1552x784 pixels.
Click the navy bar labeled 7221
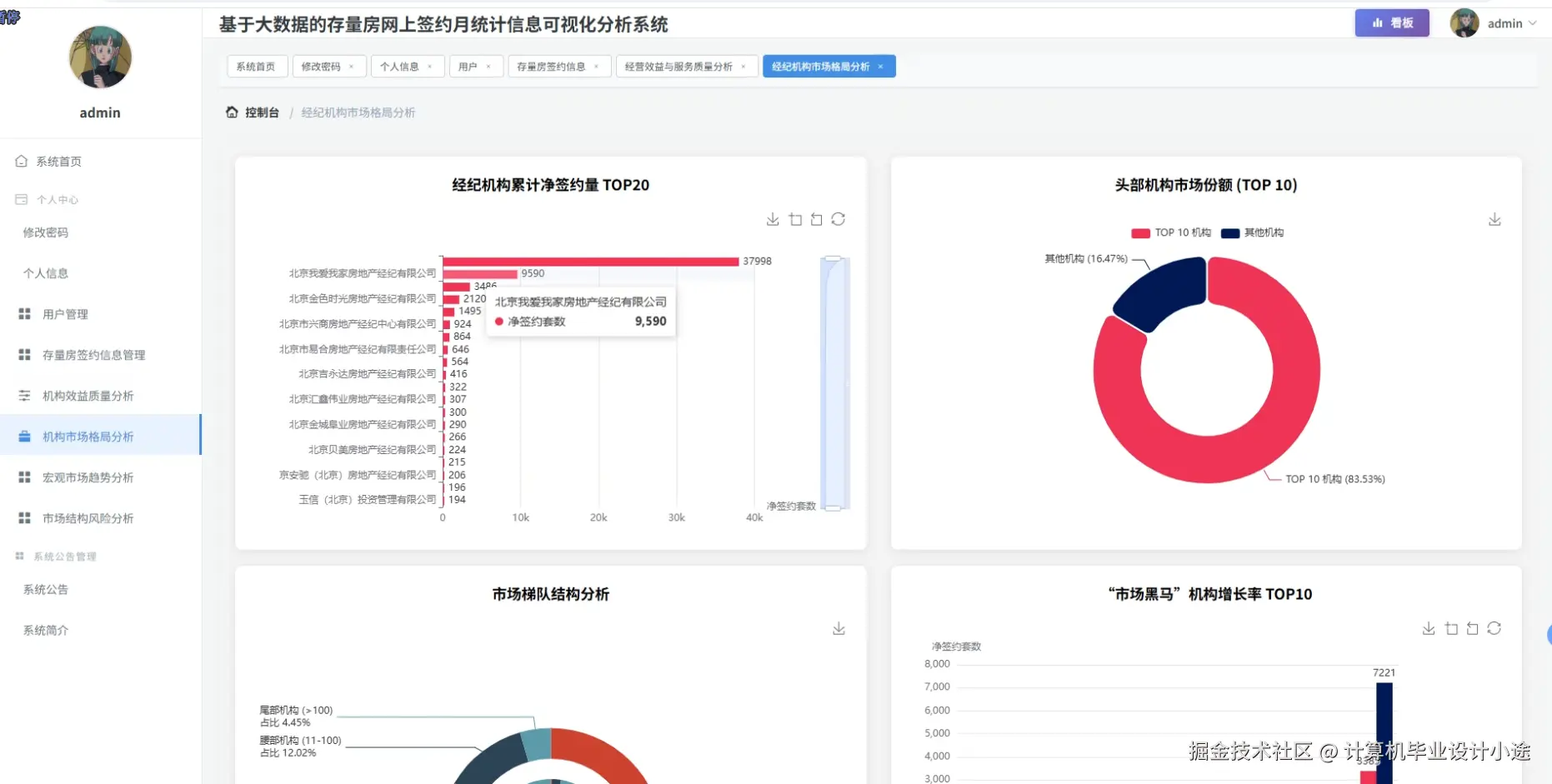[1384, 733]
